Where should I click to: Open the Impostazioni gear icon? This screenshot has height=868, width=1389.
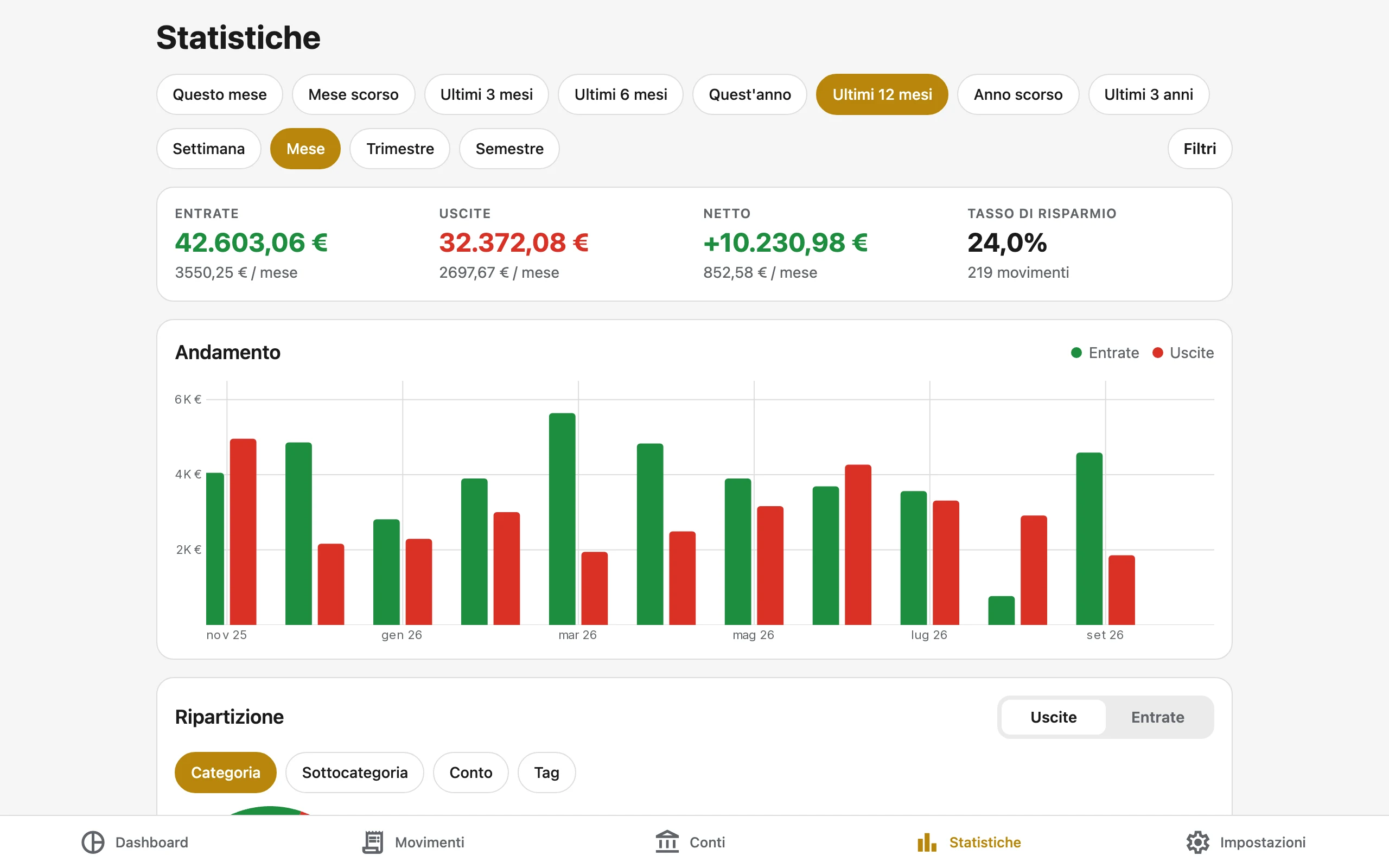(1198, 842)
